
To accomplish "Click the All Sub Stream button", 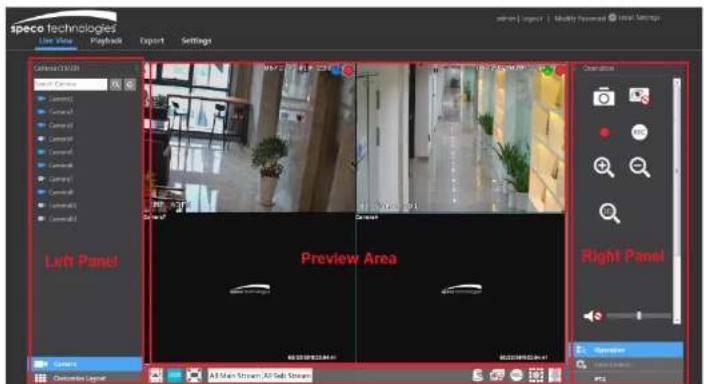I will (287, 375).
